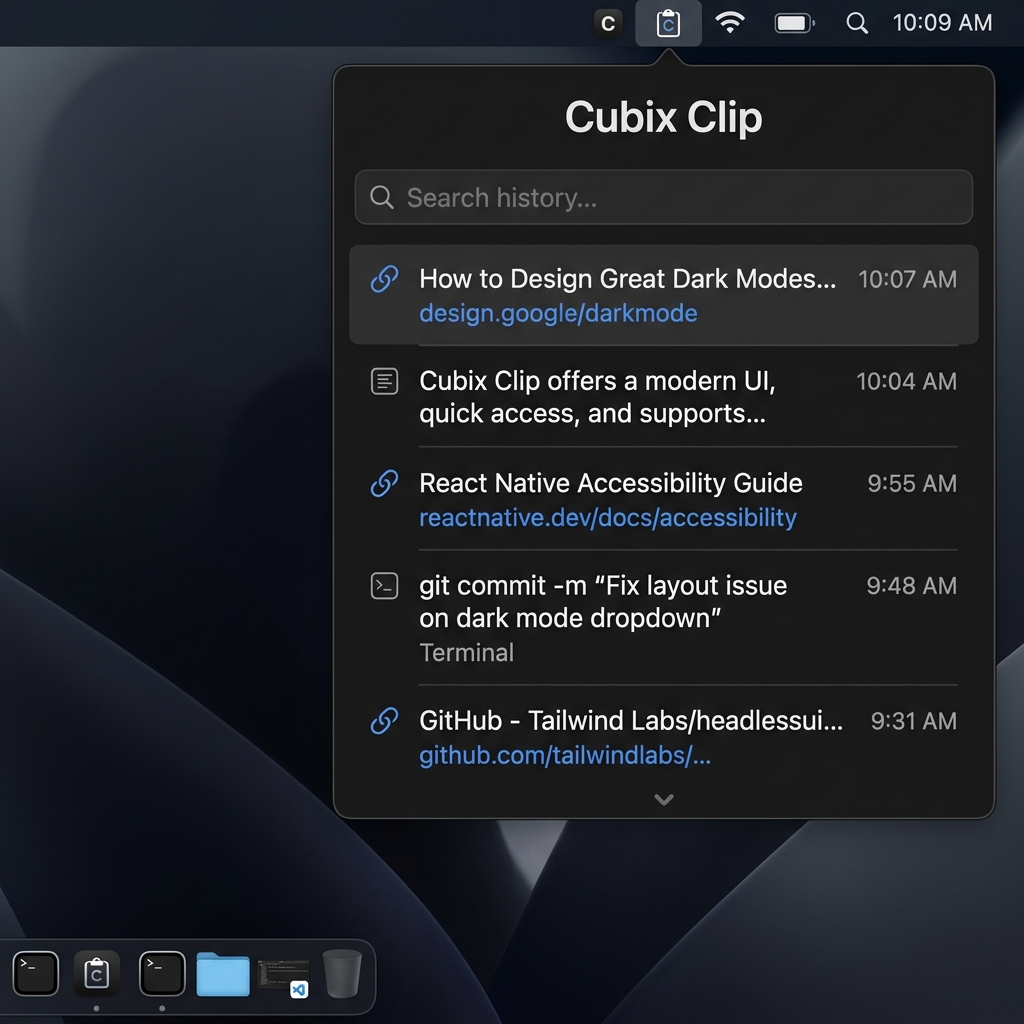
Task: Open the Cubix Clip clipboard menu bar icon
Action: [668, 24]
